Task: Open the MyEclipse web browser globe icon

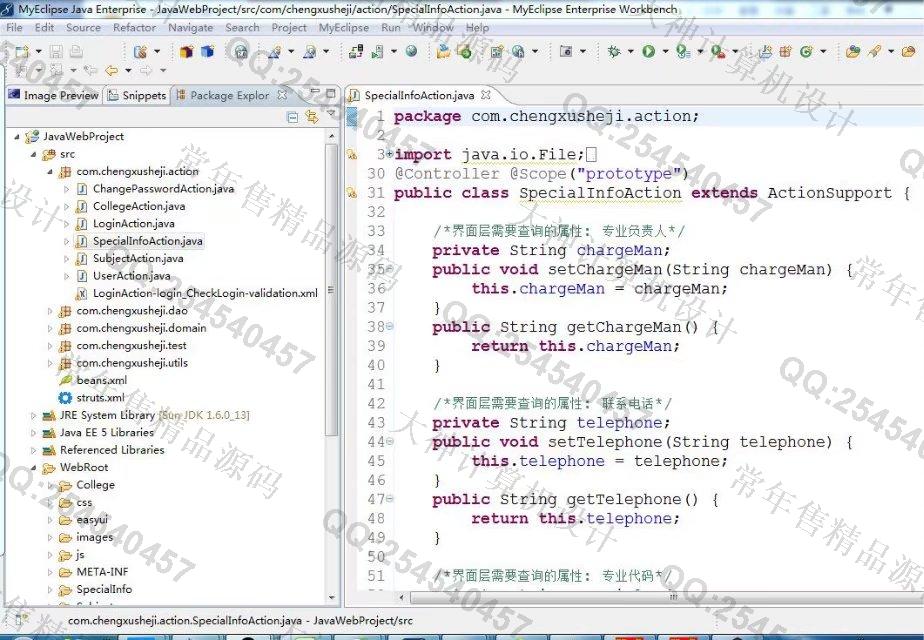Action: click(x=411, y=52)
